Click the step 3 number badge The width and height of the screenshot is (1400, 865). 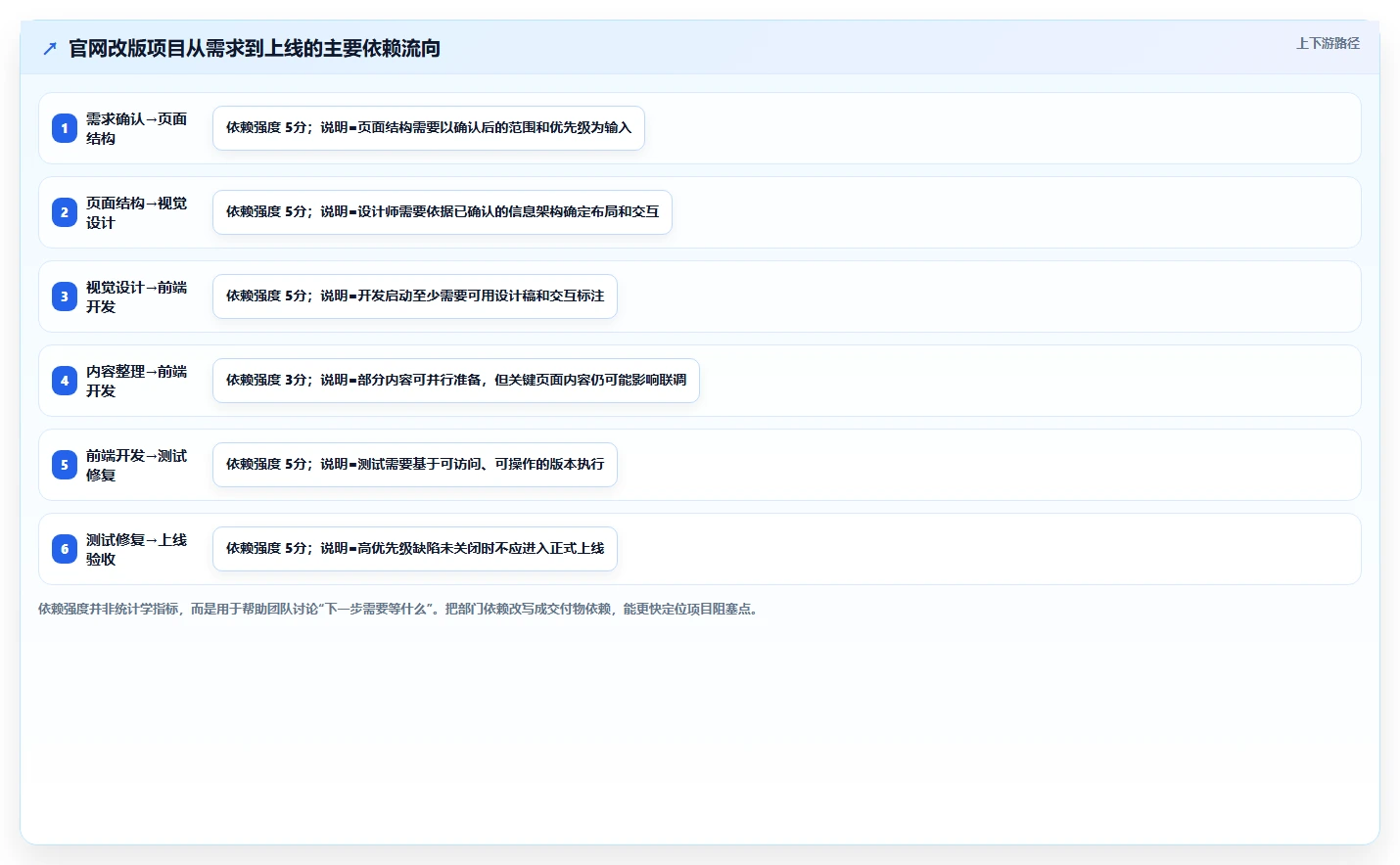tap(65, 296)
